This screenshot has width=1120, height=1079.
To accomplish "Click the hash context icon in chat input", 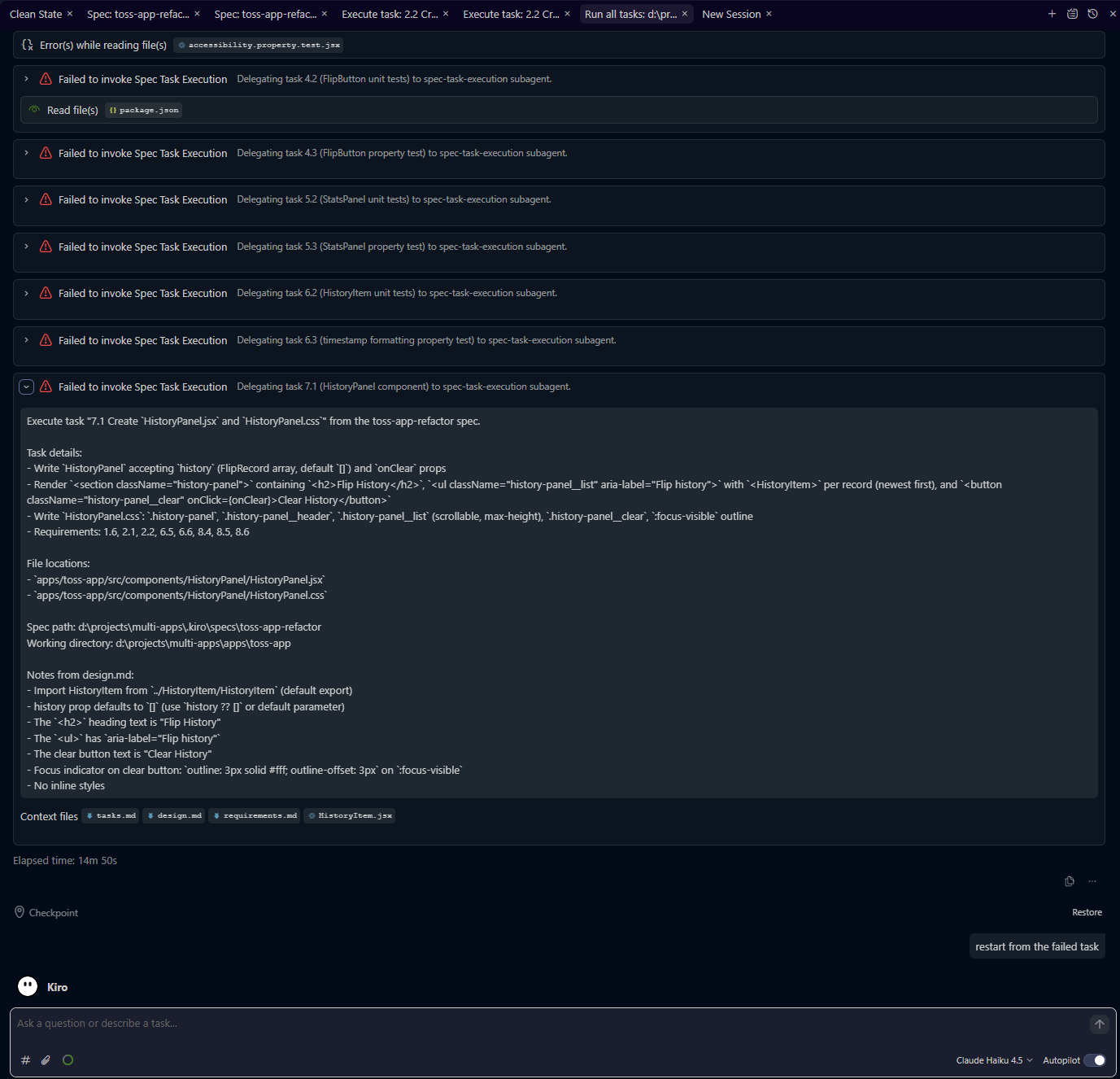I will pyautogui.click(x=25, y=1060).
